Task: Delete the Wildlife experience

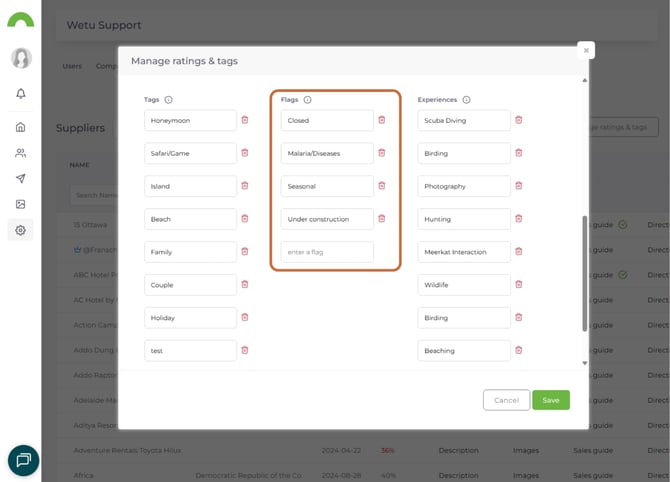Action: point(519,285)
